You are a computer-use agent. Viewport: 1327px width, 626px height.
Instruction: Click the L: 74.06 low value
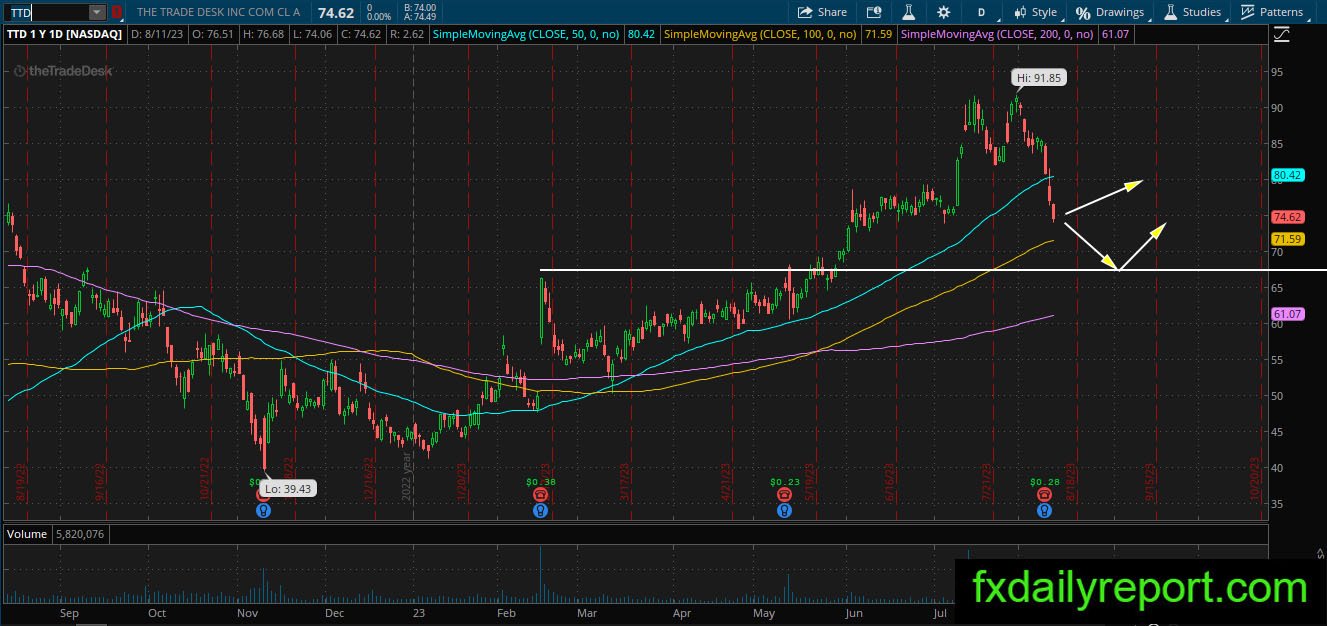[313, 34]
